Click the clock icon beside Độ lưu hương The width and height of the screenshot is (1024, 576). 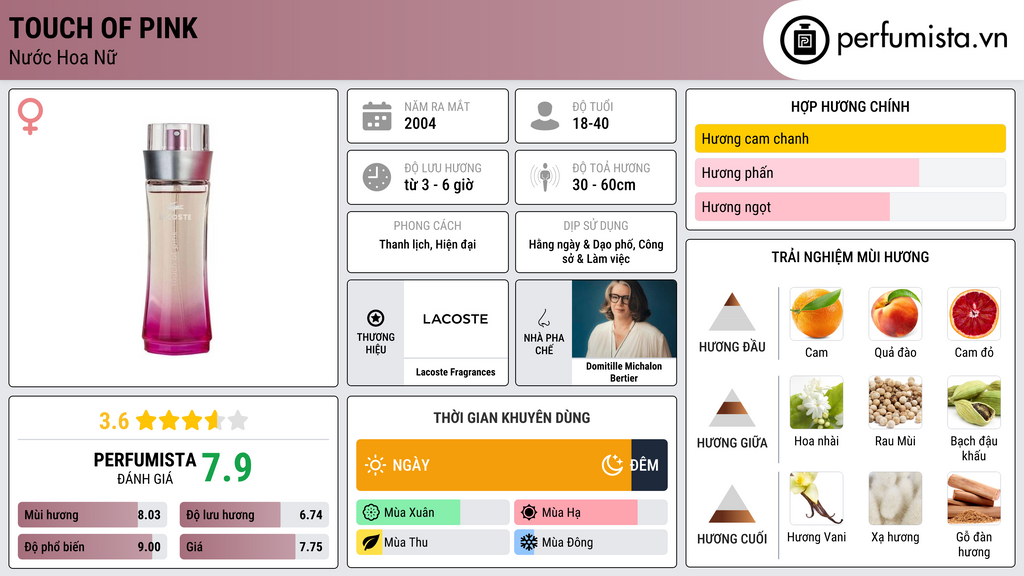click(x=377, y=177)
